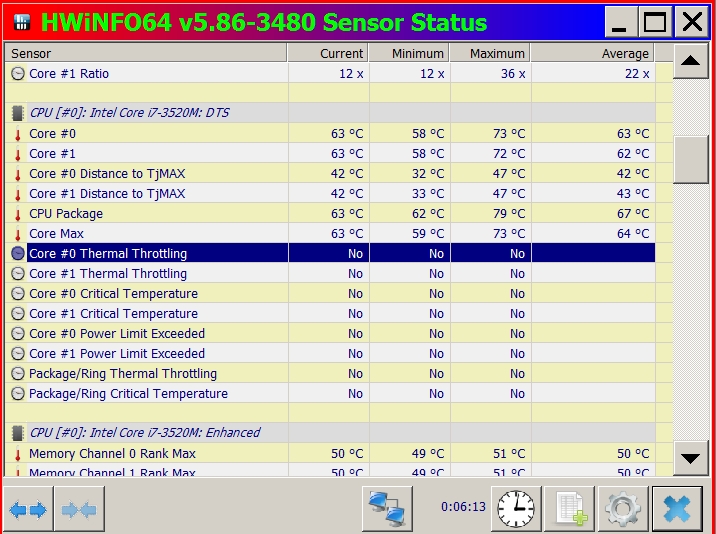This screenshot has width=716, height=534.
Task: Click the clock icon for Core #1 Critical Temperature
Action: 18,313
